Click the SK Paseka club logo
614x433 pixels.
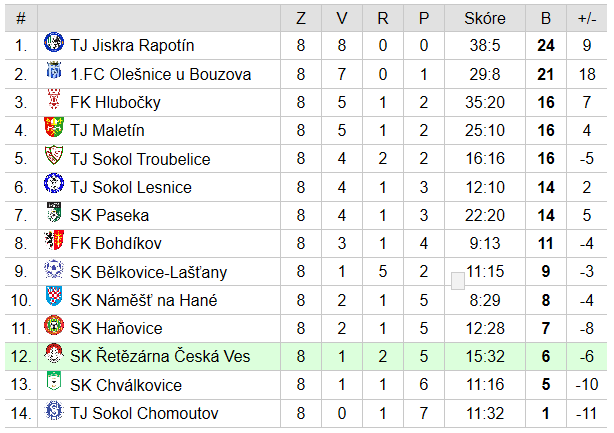[x=54, y=212]
